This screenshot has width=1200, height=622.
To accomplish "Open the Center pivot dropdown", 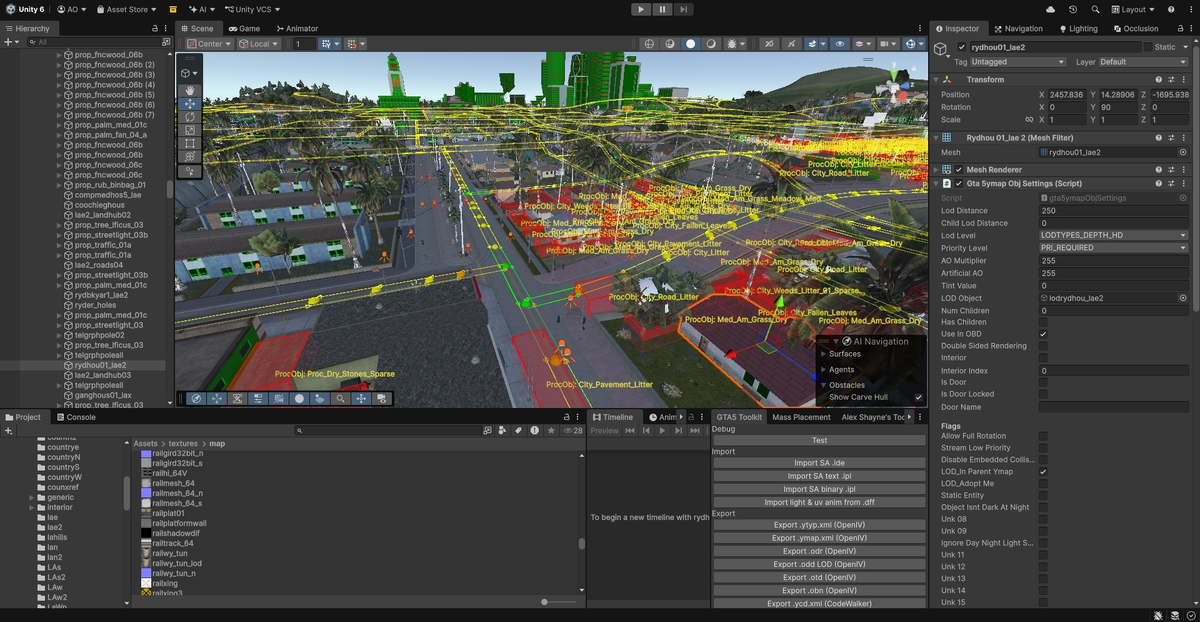I will tap(209, 44).
